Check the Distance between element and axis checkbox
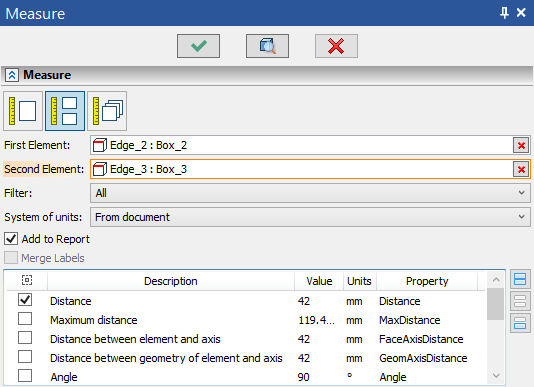This screenshot has width=534, height=387. coord(25,338)
